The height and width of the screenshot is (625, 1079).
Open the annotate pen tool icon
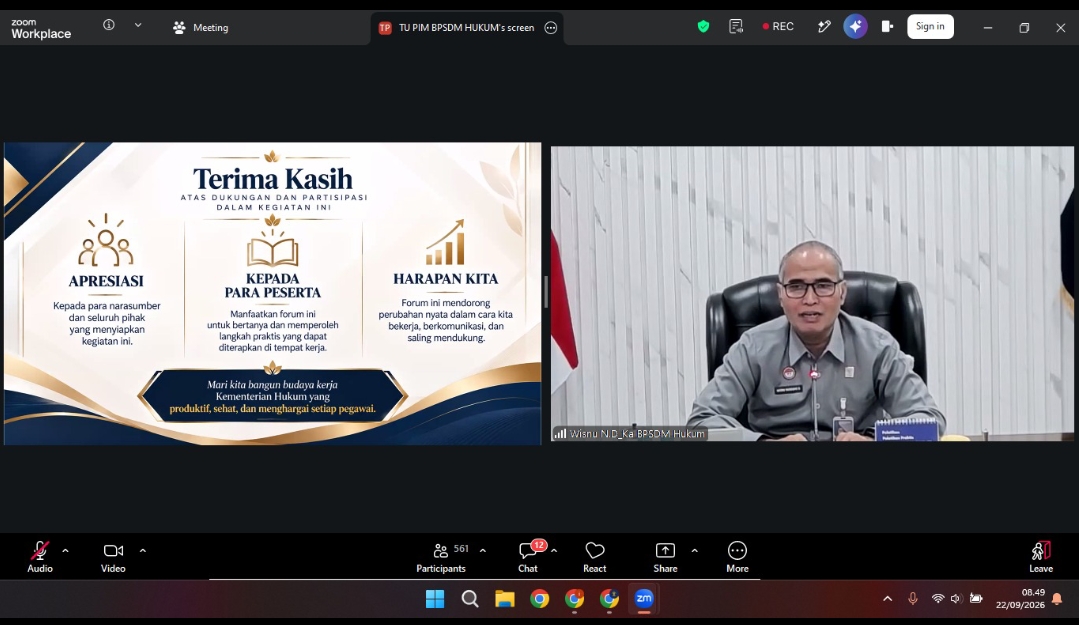824,26
